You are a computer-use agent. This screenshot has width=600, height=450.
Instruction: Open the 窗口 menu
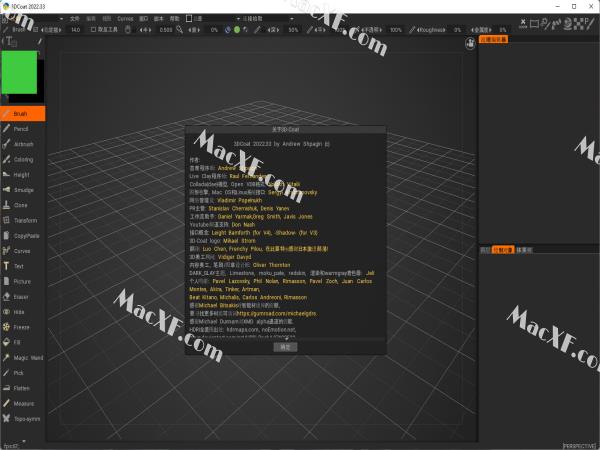[143, 18]
